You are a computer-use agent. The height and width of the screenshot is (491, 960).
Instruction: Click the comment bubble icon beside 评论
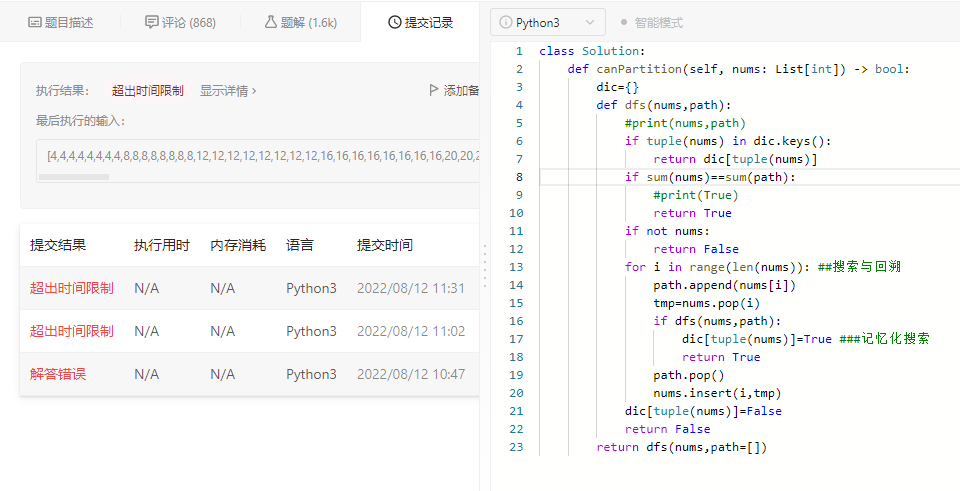click(x=151, y=22)
